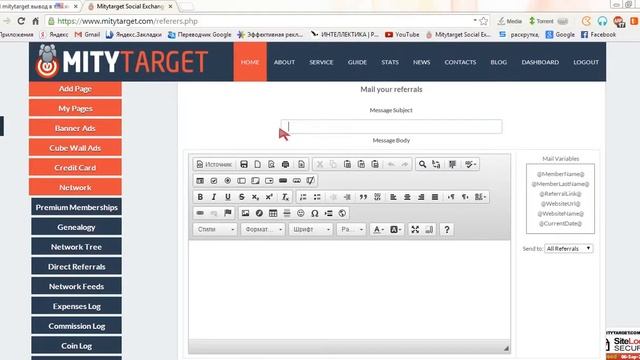Click the Select All editor icon
Viewport: 640px width, 360px height.
point(452,164)
